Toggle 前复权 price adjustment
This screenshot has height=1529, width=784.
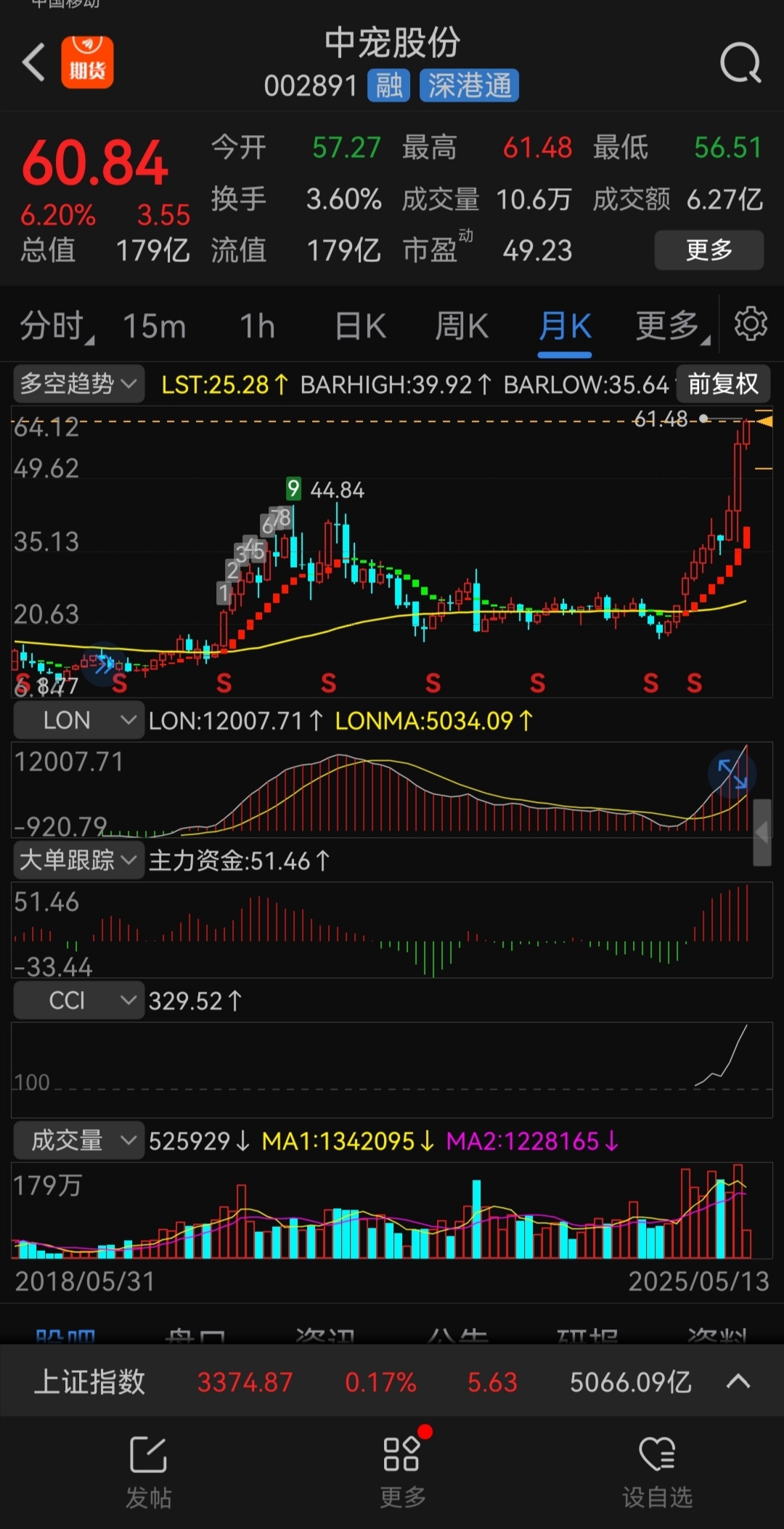point(723,383)
